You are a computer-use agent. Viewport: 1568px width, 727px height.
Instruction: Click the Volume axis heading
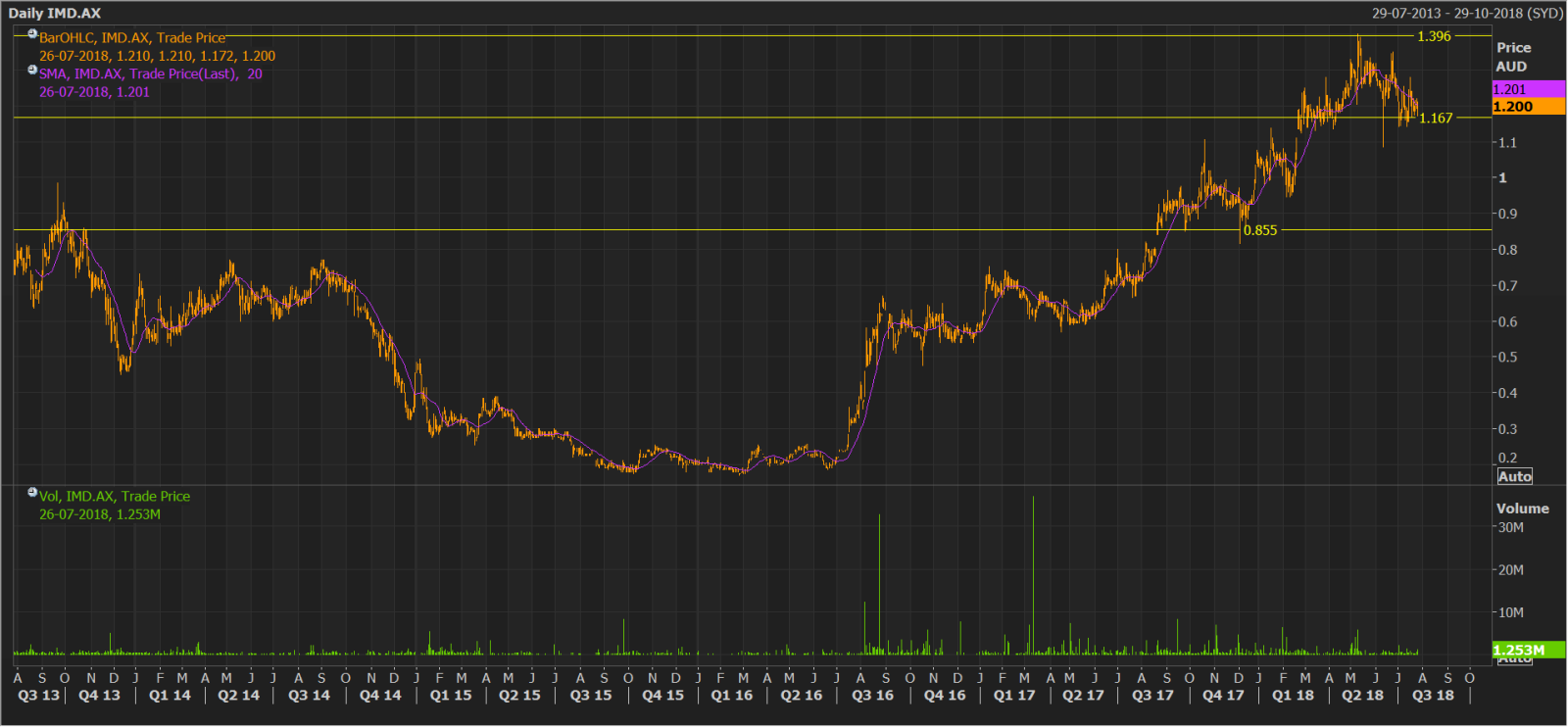1522,509
